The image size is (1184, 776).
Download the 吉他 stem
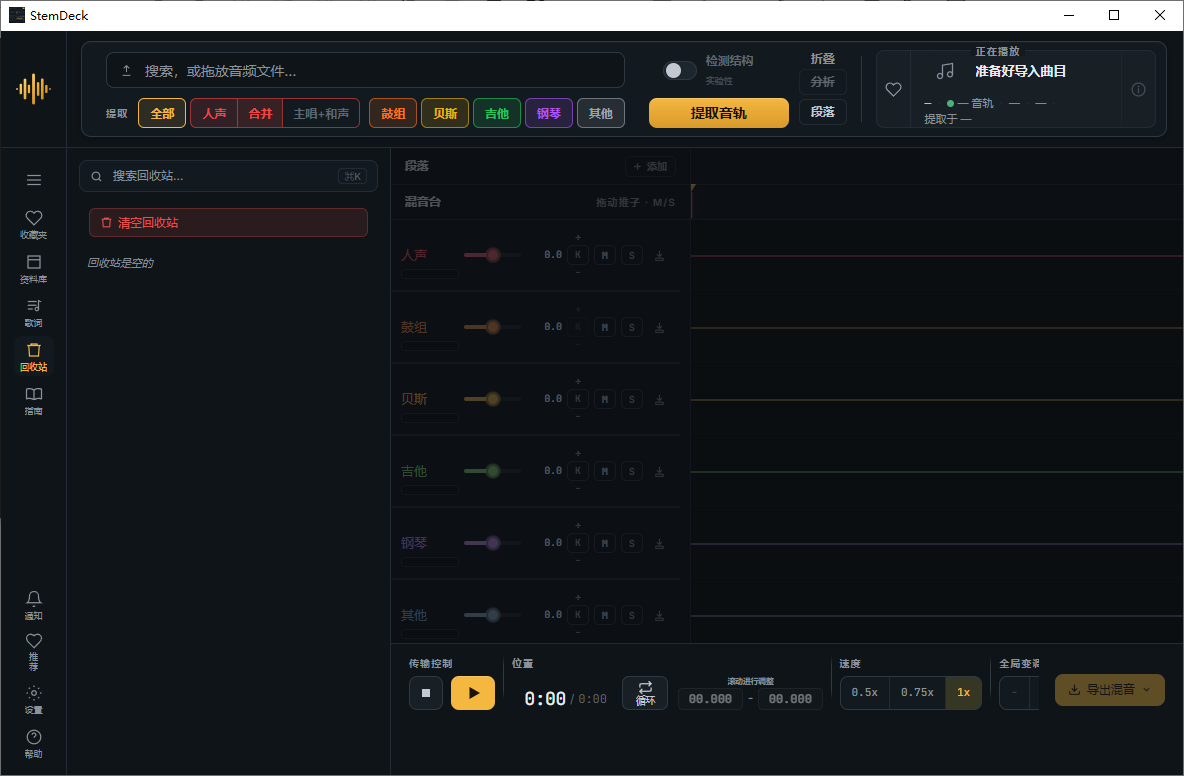pyautogui.click(x=659, y=472)
